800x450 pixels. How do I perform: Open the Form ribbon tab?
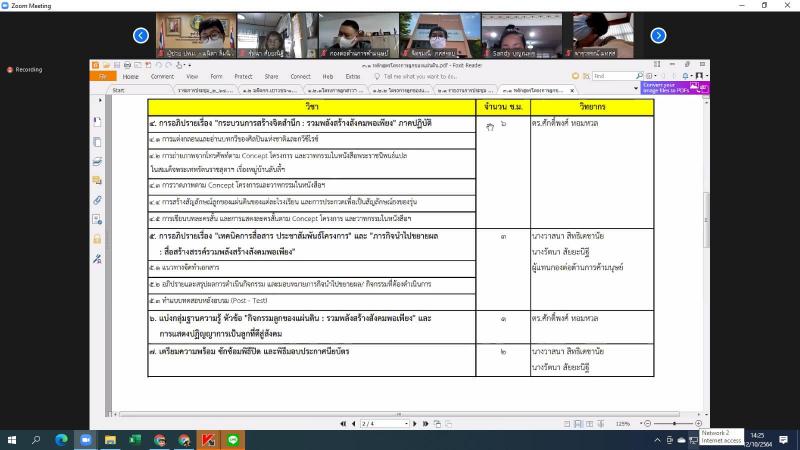click(x=216, y=77)
